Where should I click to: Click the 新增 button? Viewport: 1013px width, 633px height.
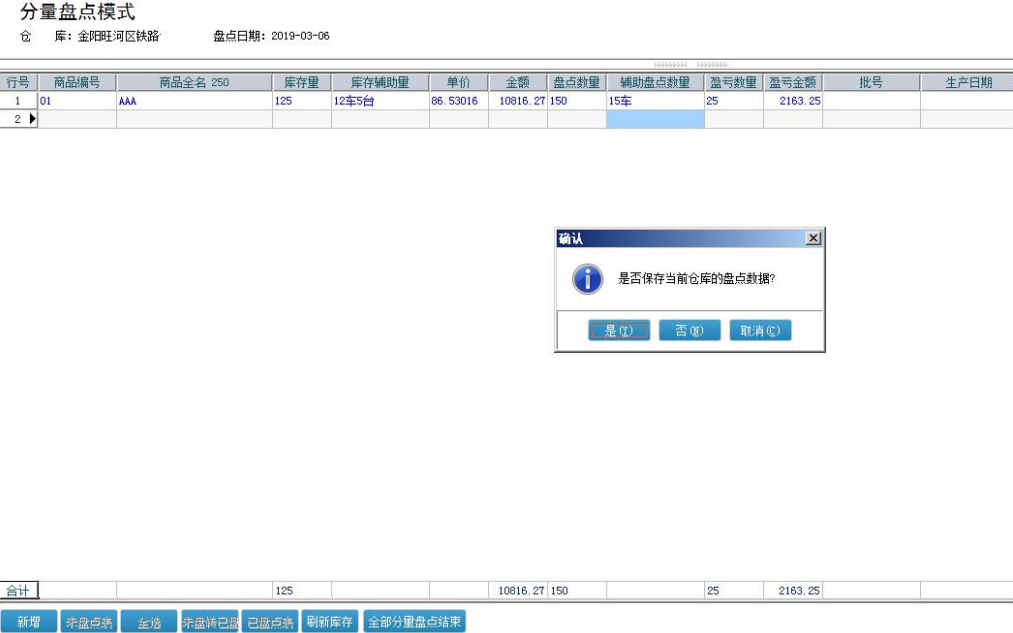point(29,622)
